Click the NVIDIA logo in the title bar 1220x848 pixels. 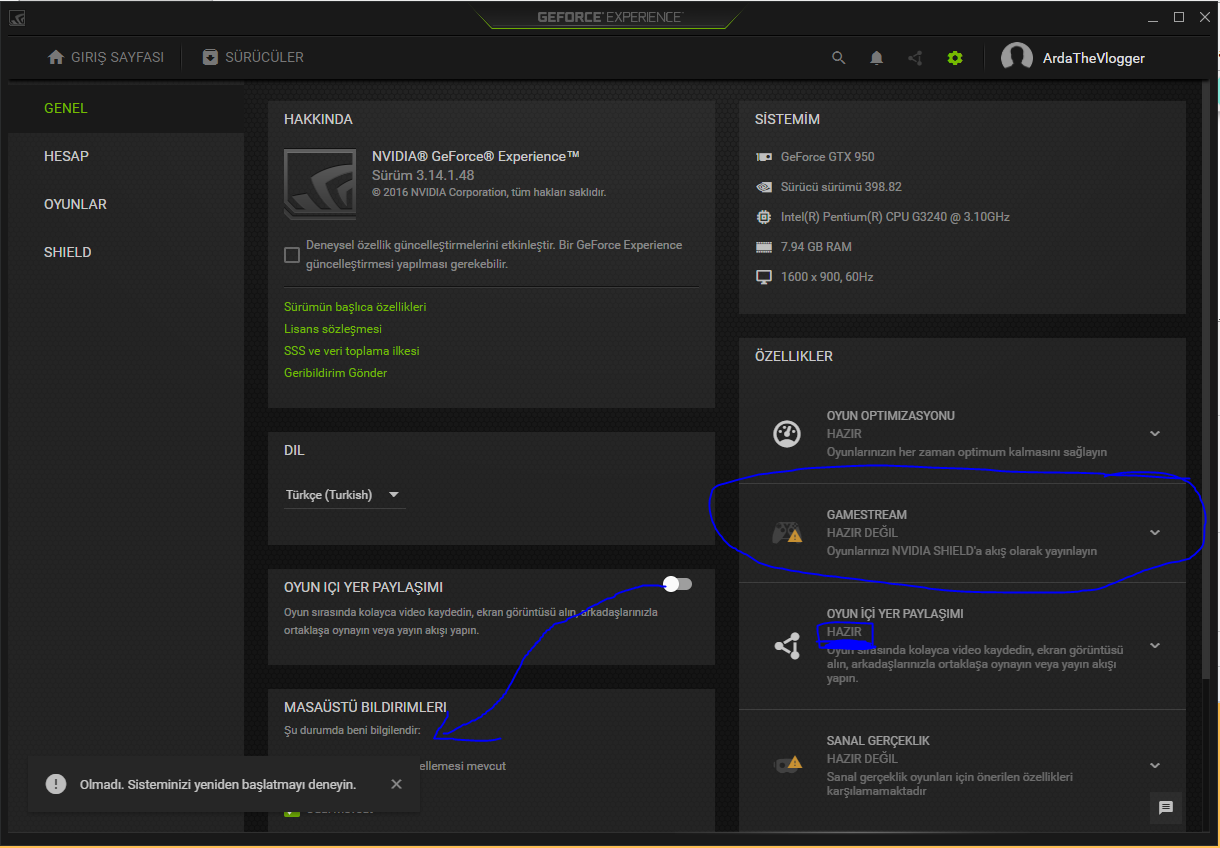click(x=19, y=17)
